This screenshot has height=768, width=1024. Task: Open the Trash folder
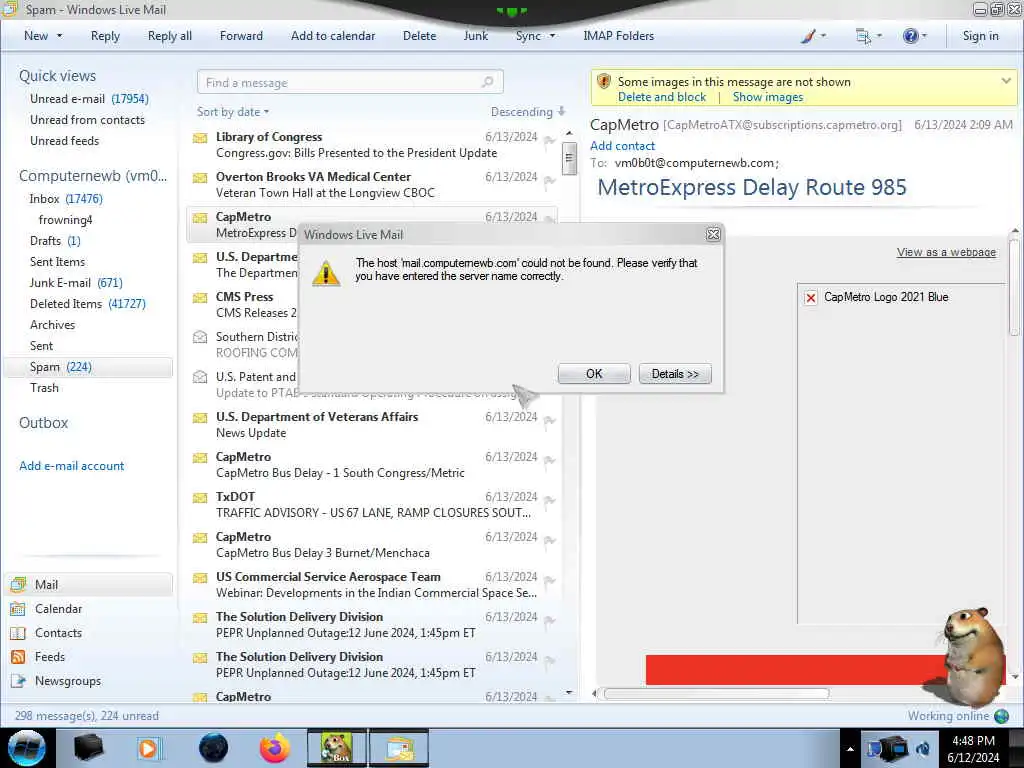click(x=44, y=387)
